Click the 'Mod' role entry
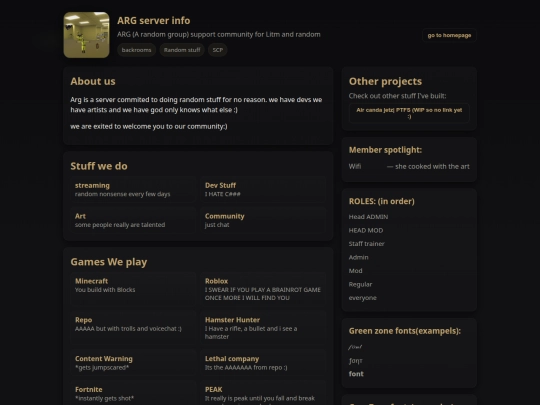This screenshot has width=540, height=405. click(x=355, y=271)
